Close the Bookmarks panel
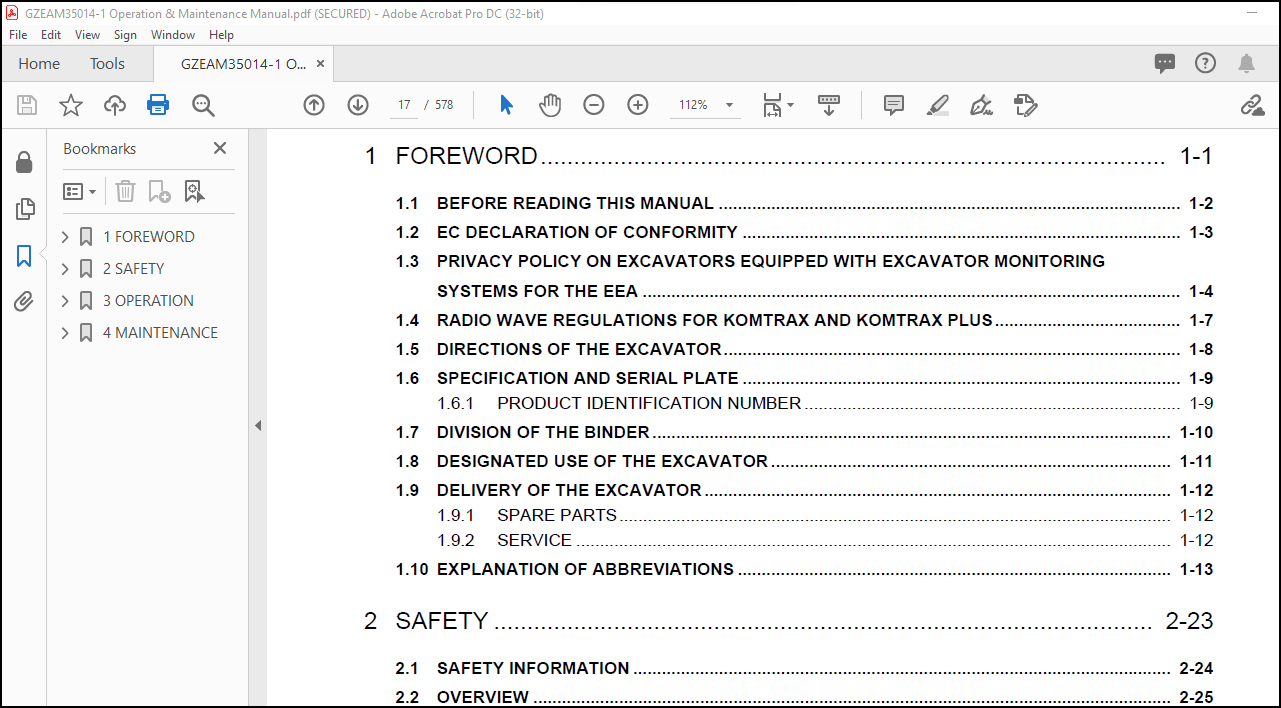The image size is (1281, 708). pyautogui.click(x=220, y=148)
